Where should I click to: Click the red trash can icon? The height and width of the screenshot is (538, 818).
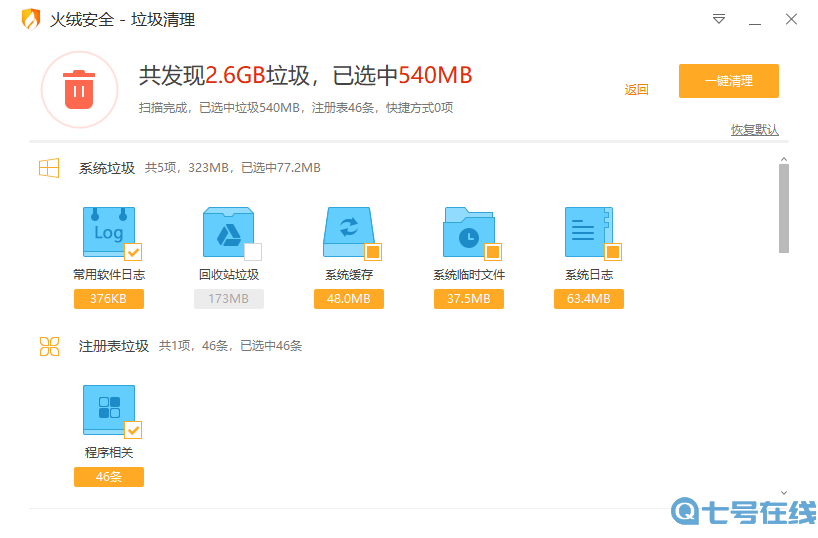[79, 90]
